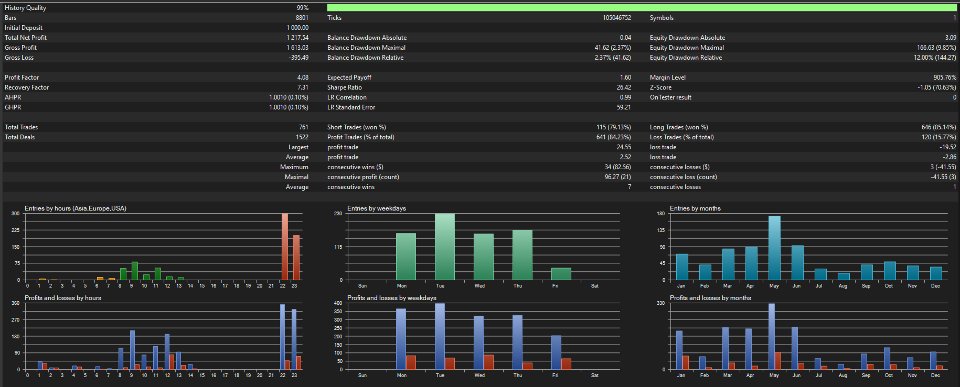Click hour 9 bar in Entries by hours

pos(135,271)
